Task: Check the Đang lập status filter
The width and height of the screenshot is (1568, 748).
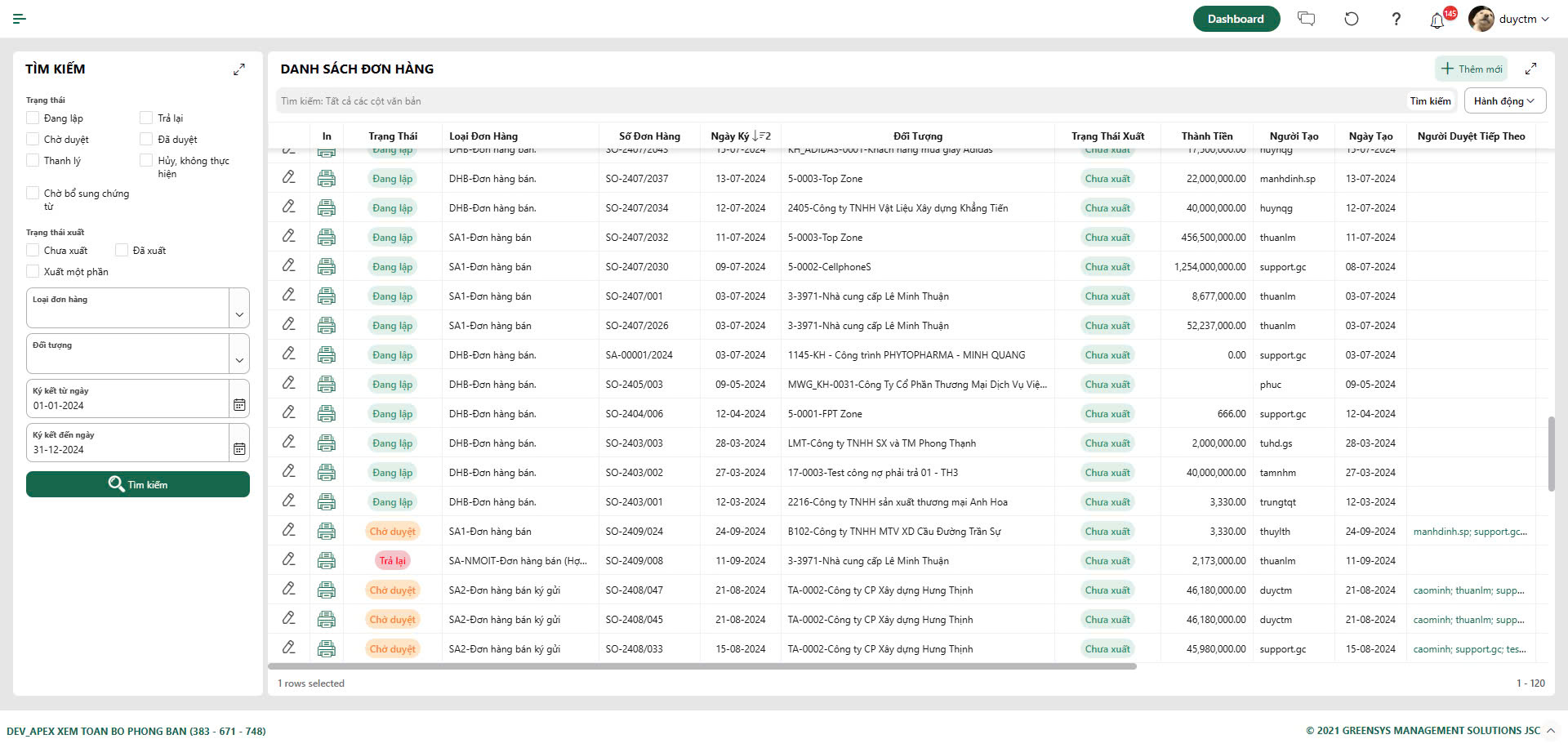Action: click(x=33, y=118)
